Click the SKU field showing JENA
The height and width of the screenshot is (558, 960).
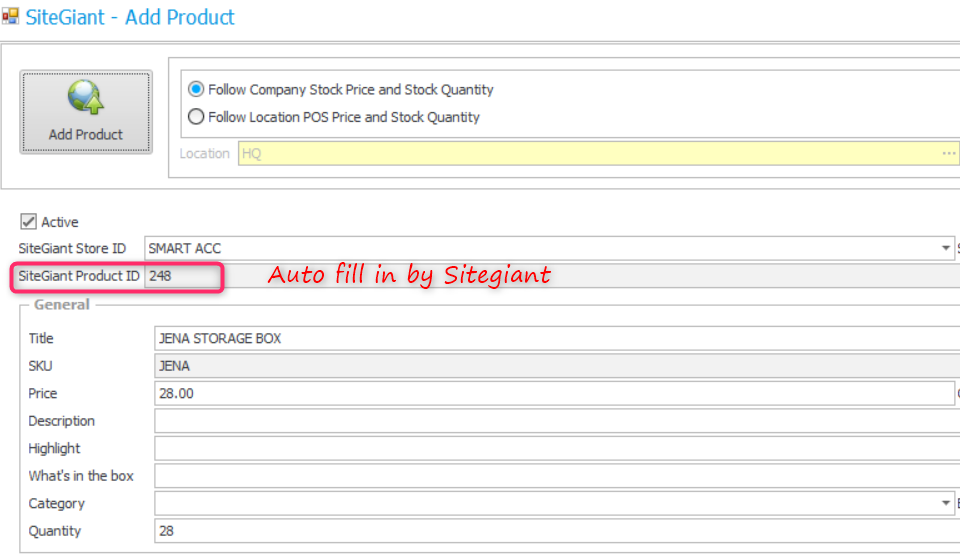click(557, 366)
